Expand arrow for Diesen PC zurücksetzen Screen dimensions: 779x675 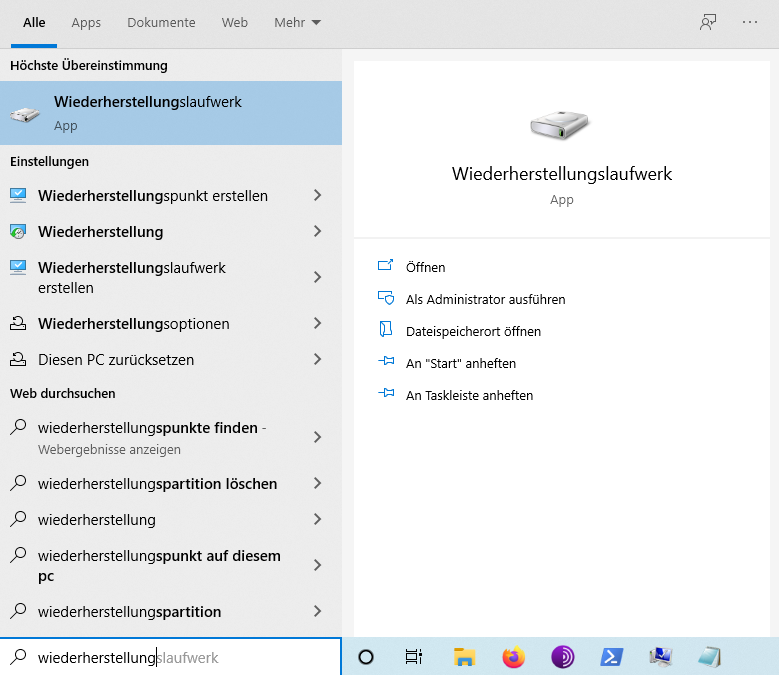click(317, 359)
